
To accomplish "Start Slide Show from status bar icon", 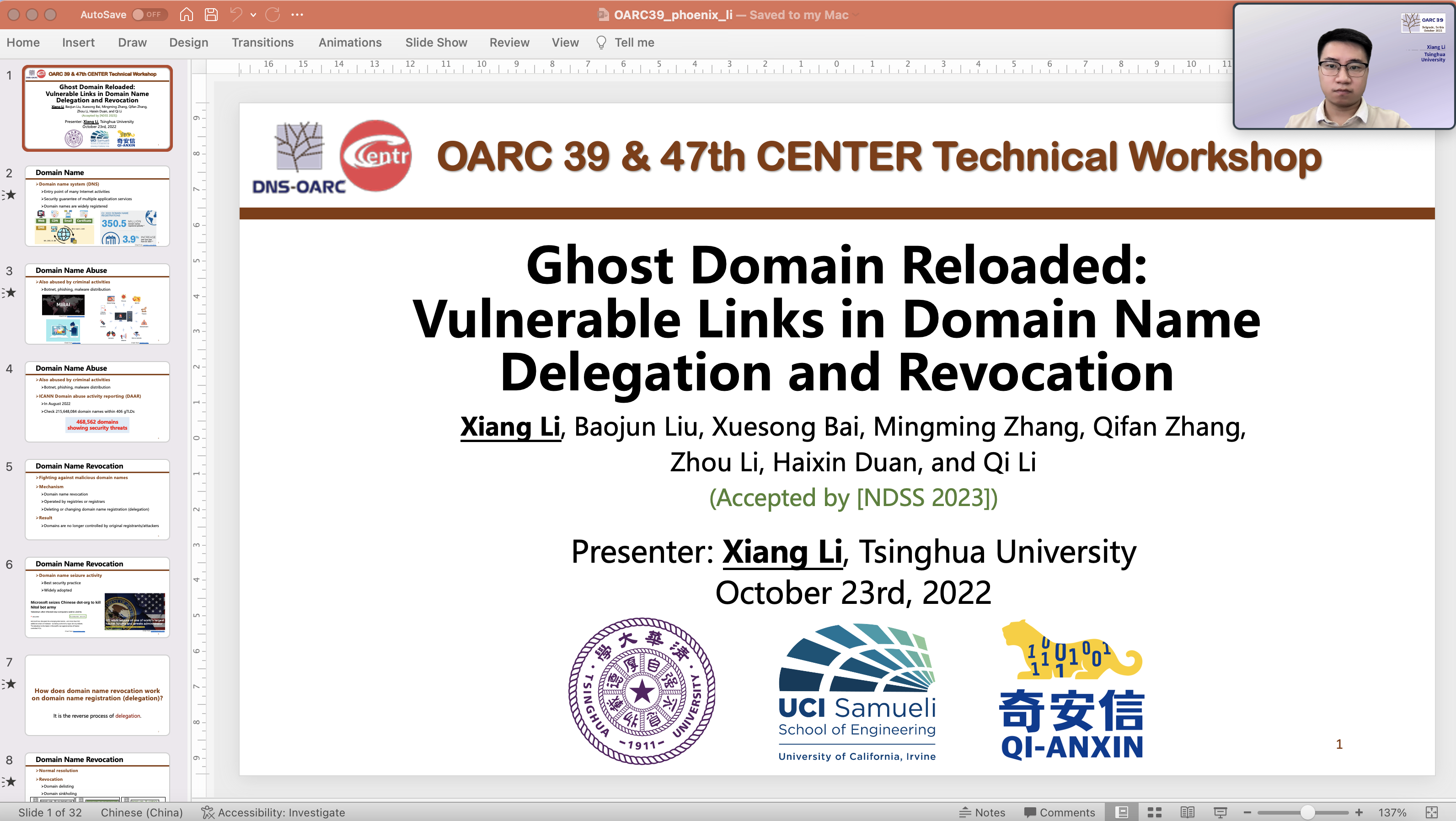I will coord(1218,812).
